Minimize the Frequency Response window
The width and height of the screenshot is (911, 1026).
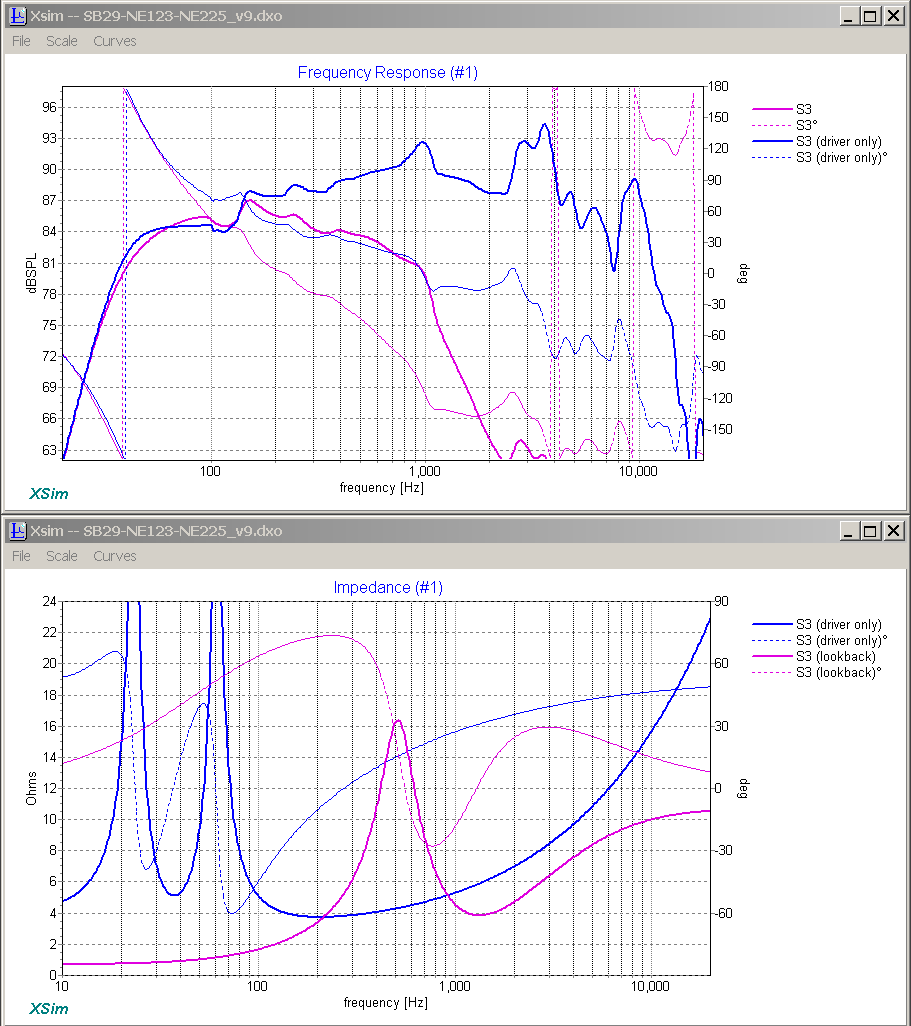click(x=849, y=16)
